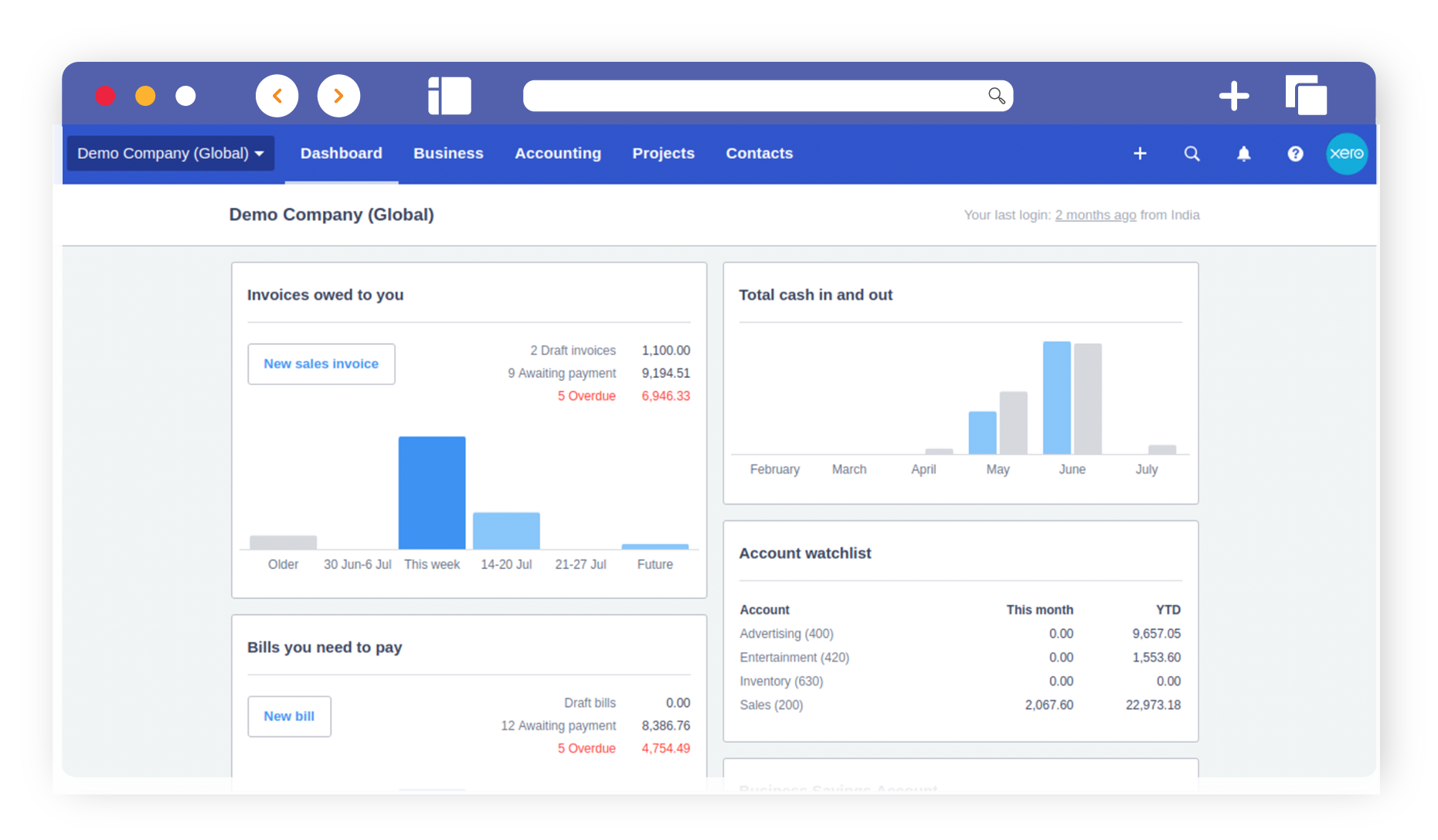This screenshot has height=840, width=1438.
Task: Click Sales This month value 2,067.60
Action: click(1049, 705)
